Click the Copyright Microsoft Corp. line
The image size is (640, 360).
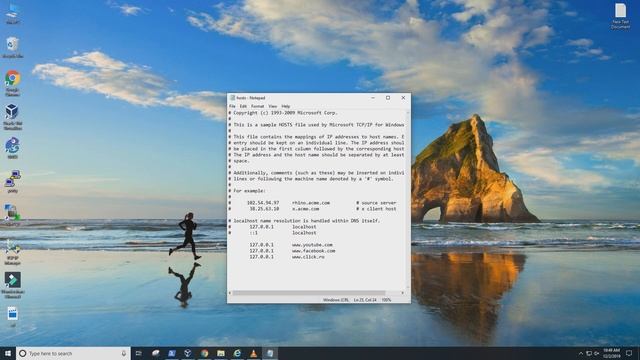pyautogui.click(x=283, y=113)
